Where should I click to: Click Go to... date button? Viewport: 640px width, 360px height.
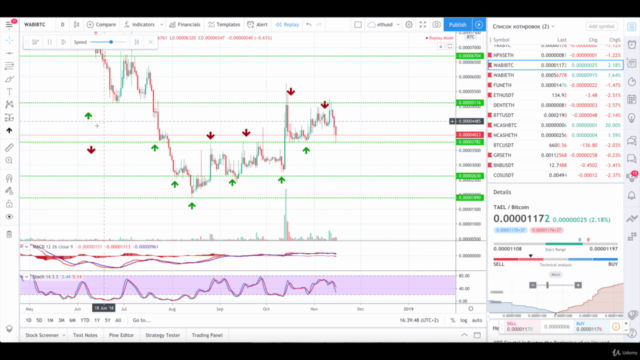tap(141, 320)
